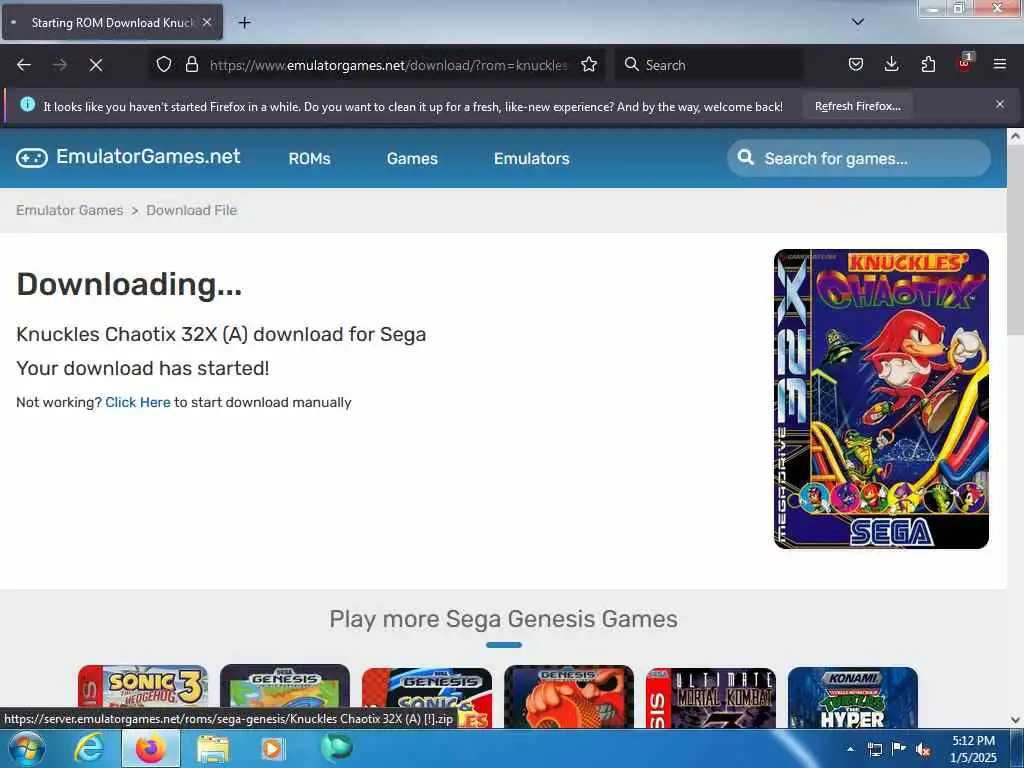Click the Firefox Search box
1024x768 pixels.
pos(709,65)
